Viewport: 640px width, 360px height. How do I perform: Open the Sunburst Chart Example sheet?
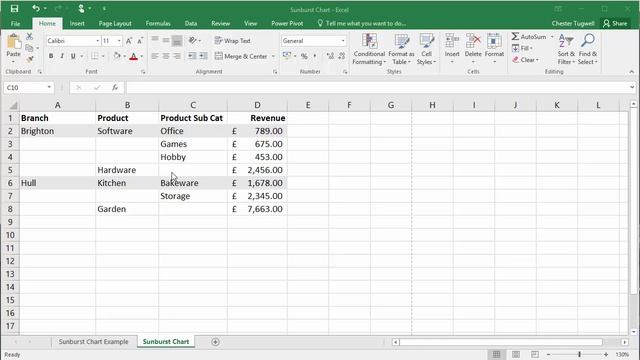93,342
